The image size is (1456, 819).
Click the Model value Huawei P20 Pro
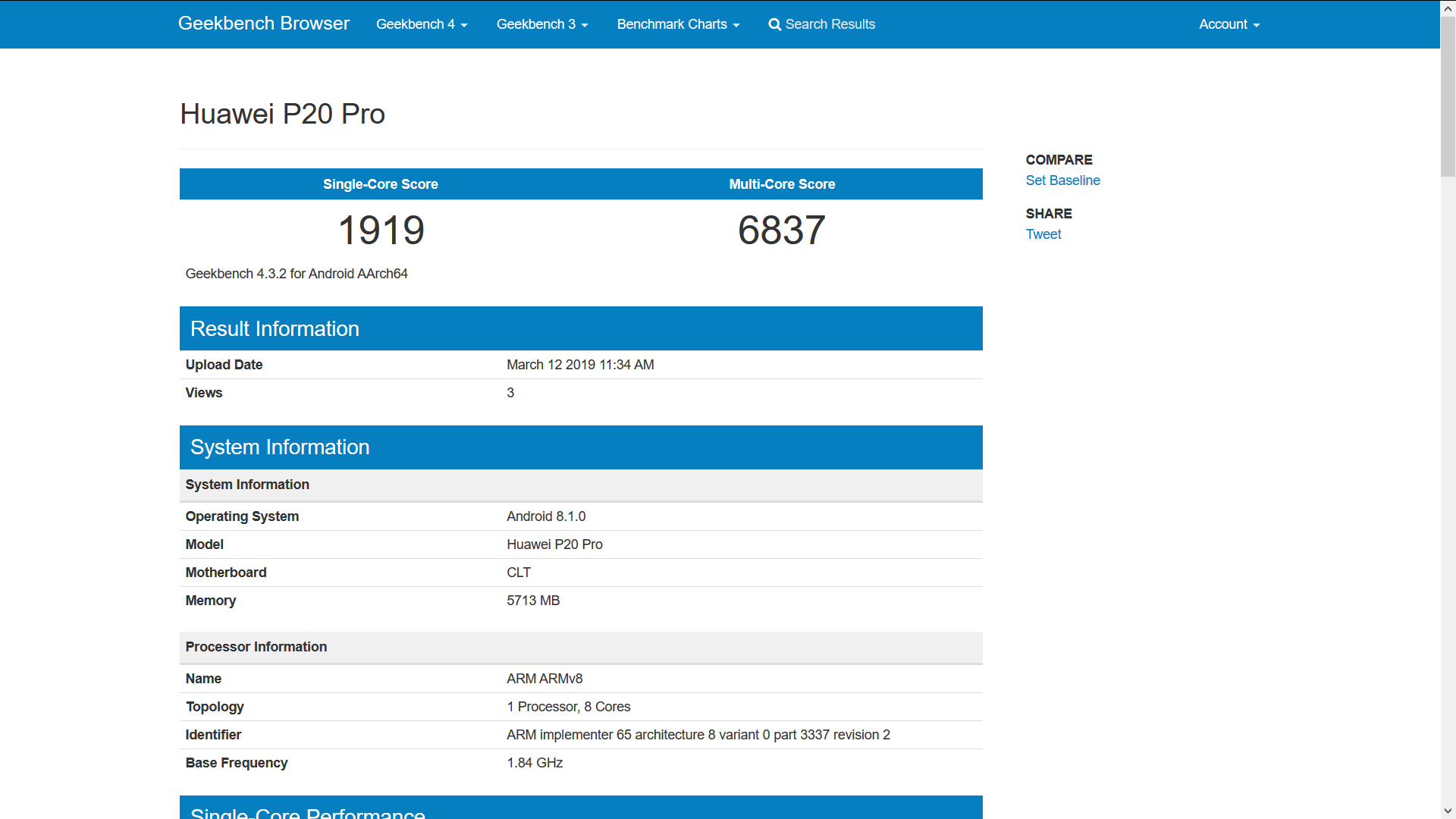click(x=554, y=544)
